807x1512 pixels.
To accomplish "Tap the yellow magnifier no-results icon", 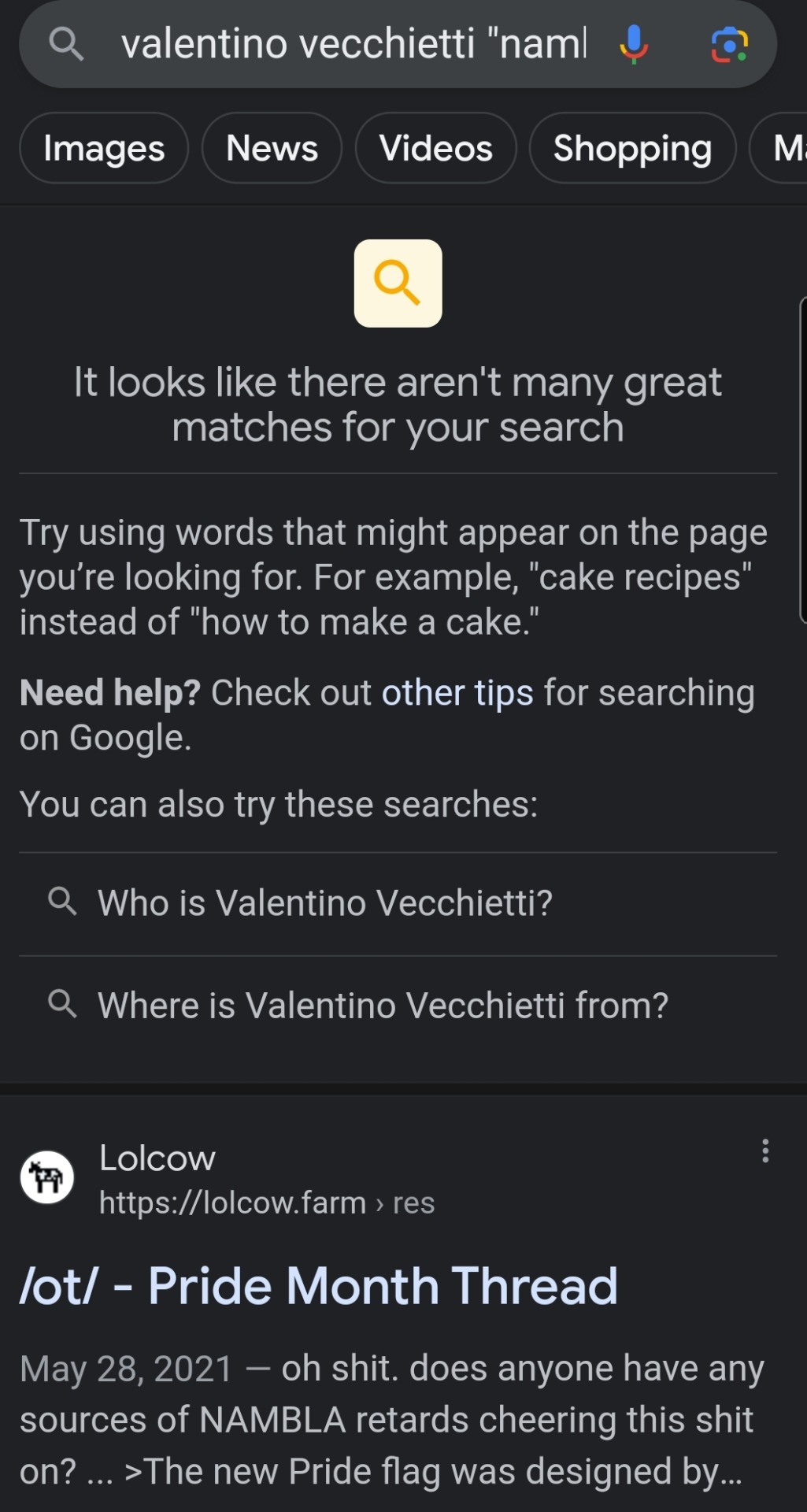I will (x=398, y=283).
